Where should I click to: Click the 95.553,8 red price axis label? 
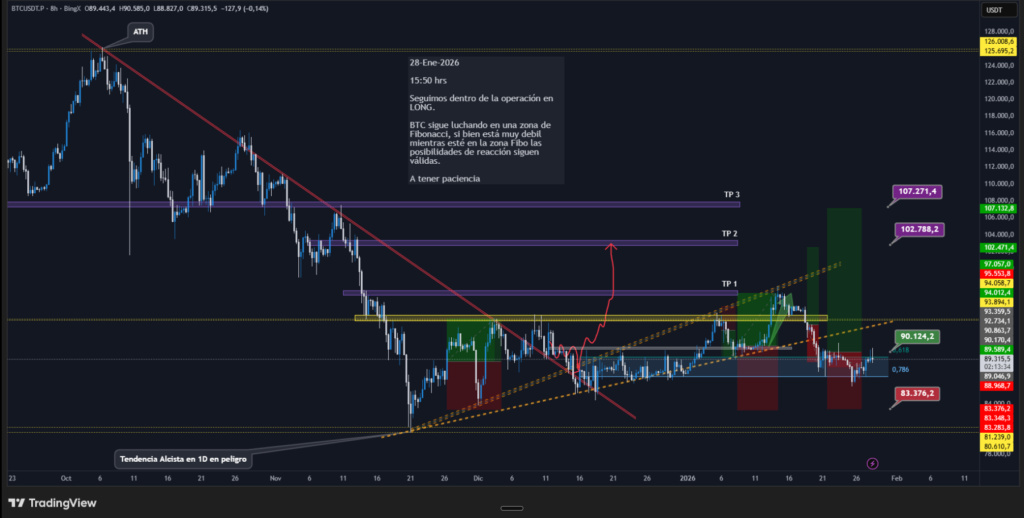point(999,273)
